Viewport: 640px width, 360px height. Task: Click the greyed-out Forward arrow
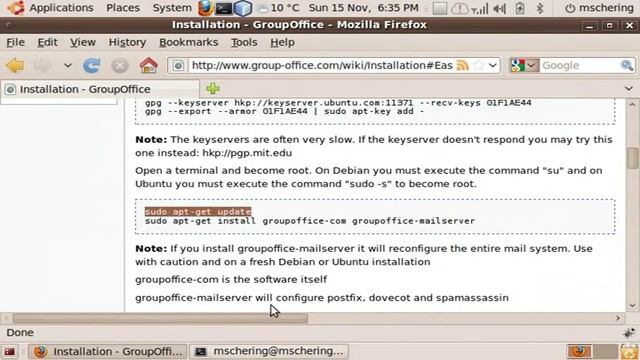point(42,65)
